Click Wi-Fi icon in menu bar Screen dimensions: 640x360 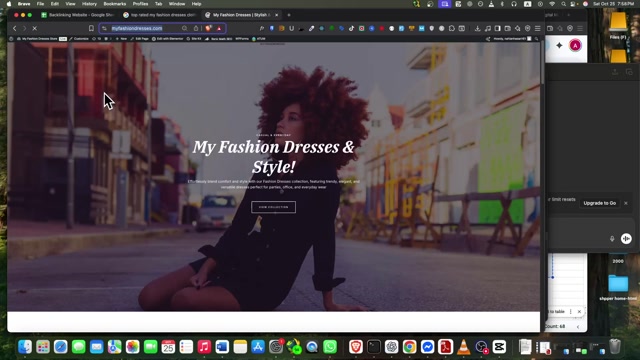tap(552, 4)
